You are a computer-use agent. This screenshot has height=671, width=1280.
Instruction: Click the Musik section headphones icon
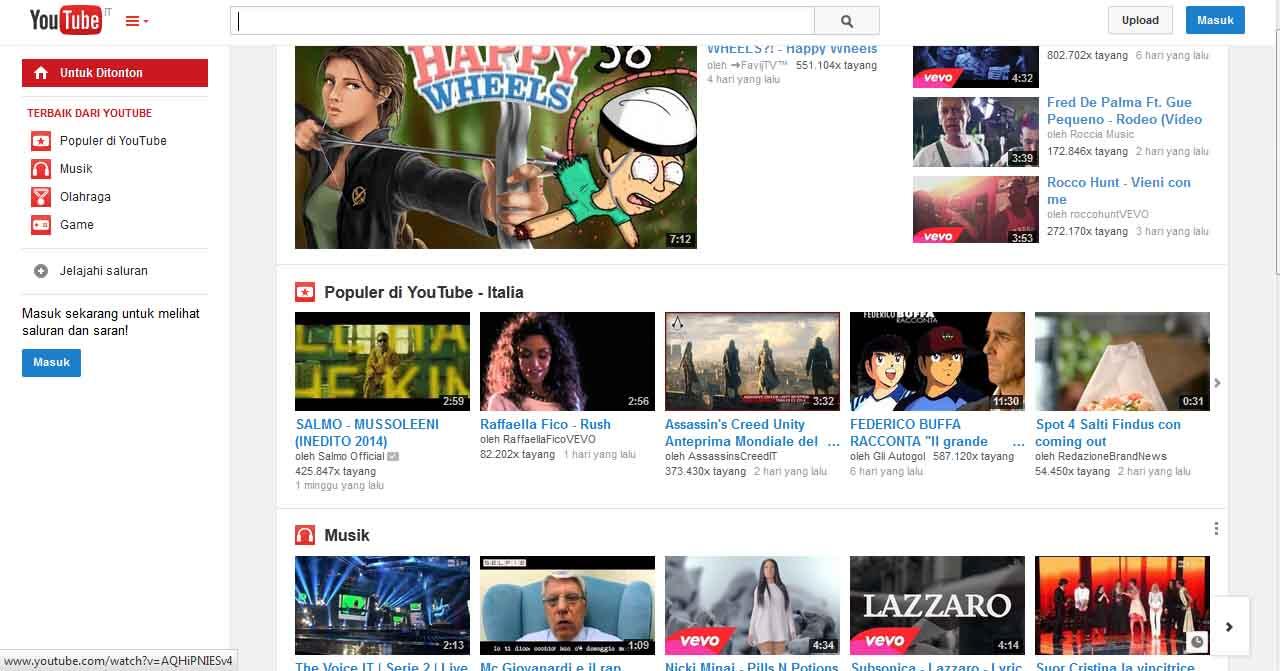click(305, 535)
